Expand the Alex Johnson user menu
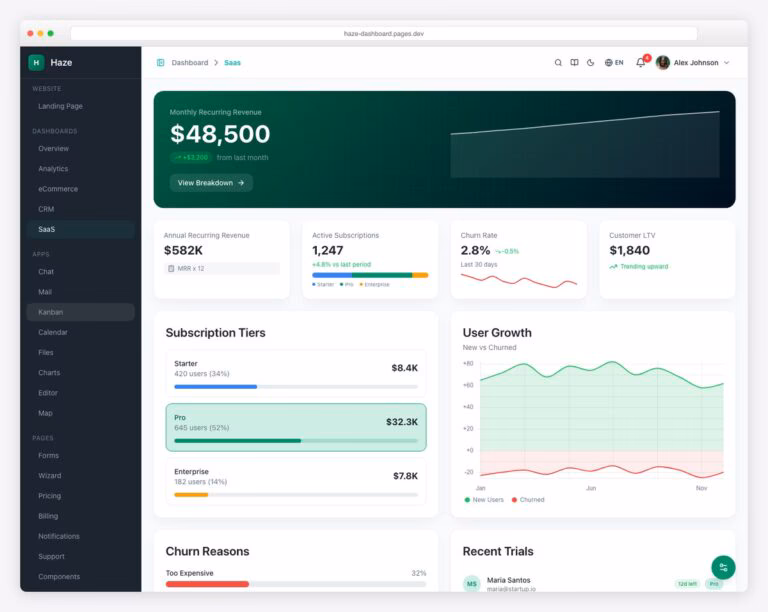Viewport: 768px width, 612px height. click(x=693, y=63)
